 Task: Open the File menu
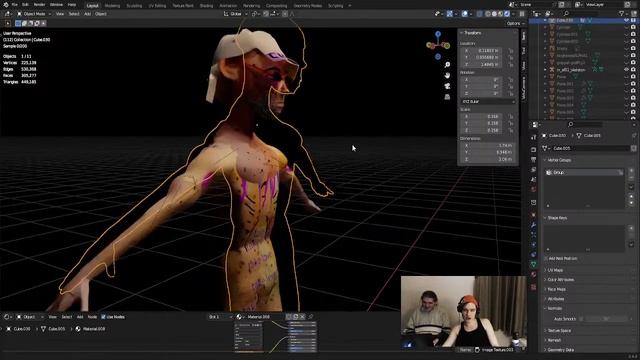[15, 4]
